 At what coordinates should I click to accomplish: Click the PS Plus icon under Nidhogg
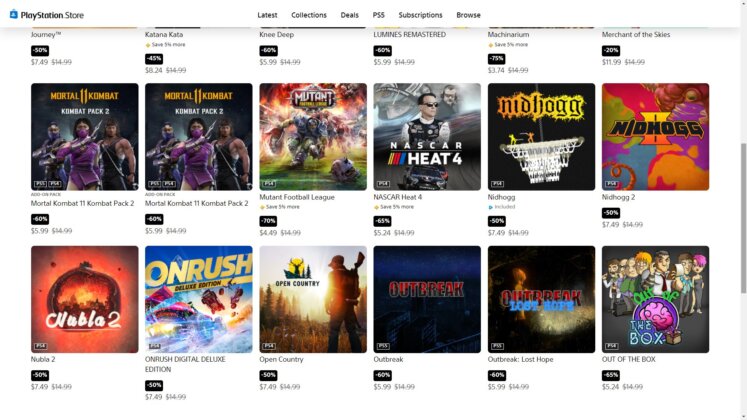coord(491,207)
